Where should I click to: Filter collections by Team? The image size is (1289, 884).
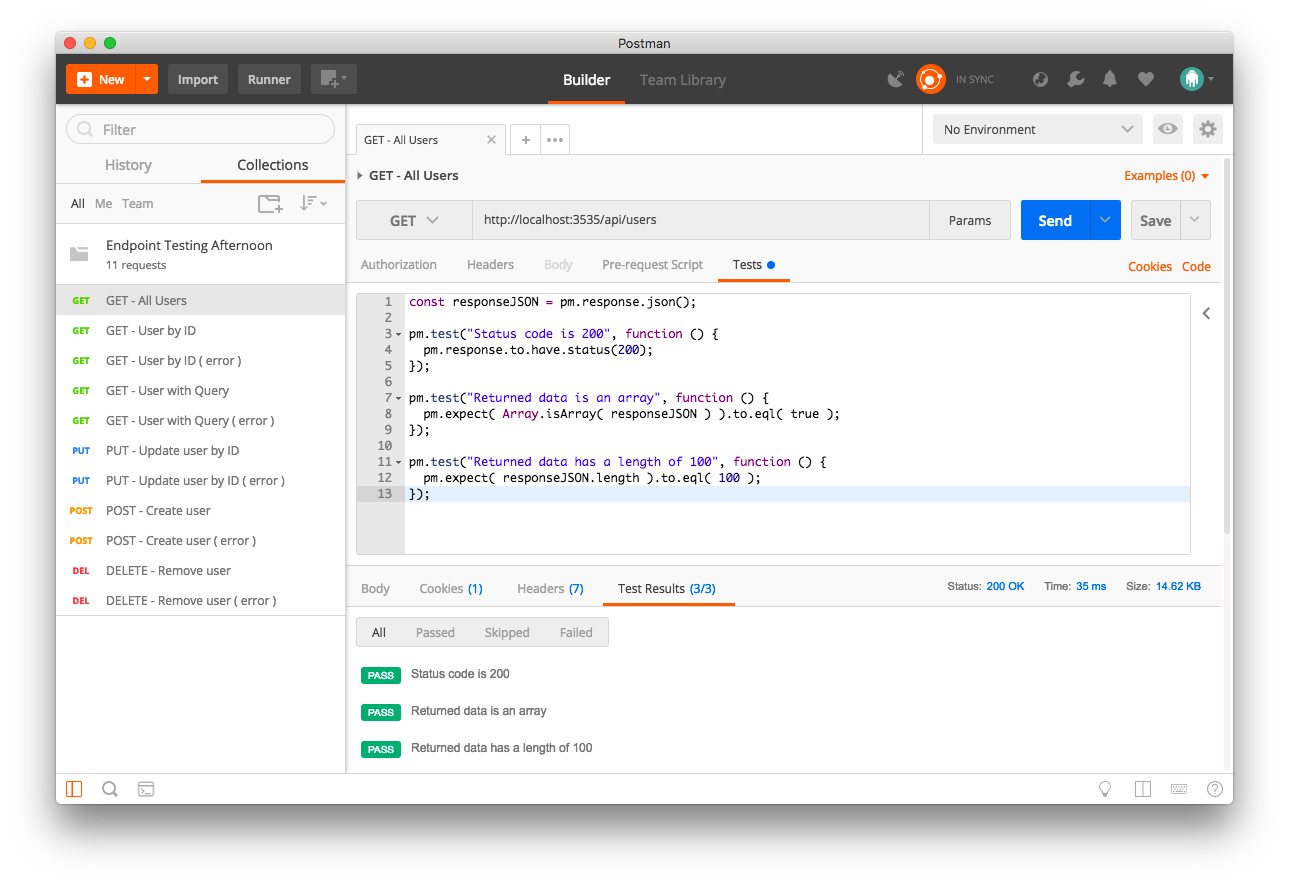click(x=138, y=203)
